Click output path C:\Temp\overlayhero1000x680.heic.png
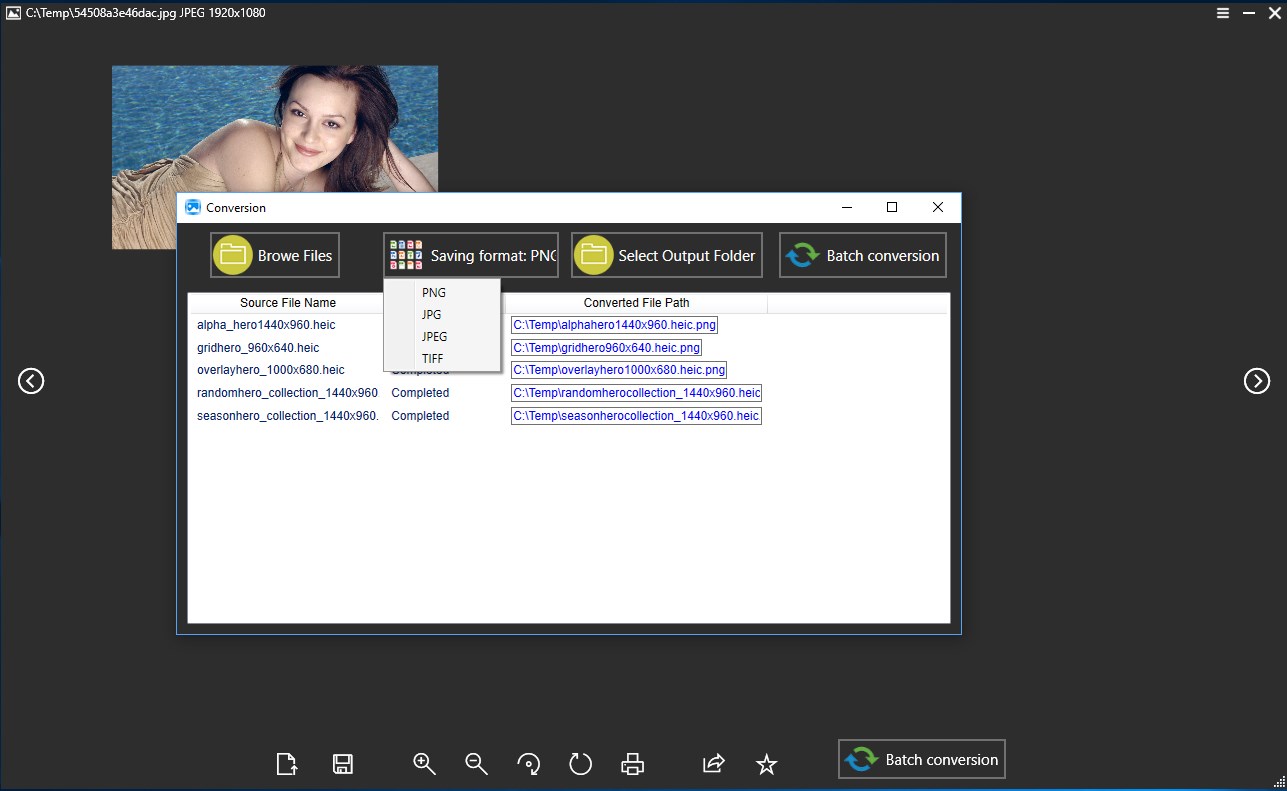Image resolution: width=1287 pixels, height=791 pixels. 619,370
